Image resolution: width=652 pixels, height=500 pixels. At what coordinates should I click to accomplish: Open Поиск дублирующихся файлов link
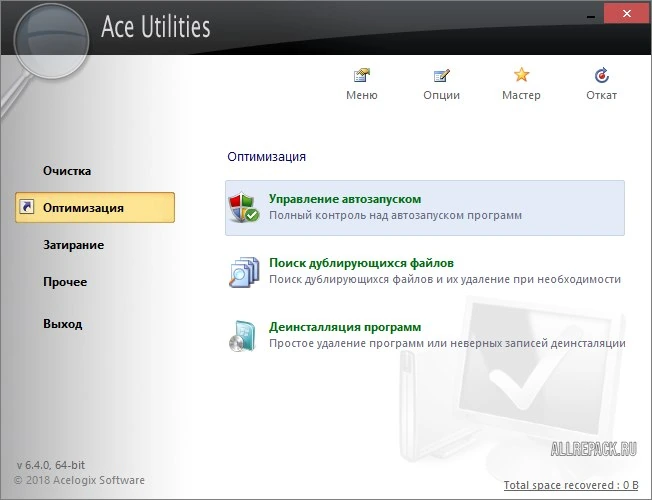[x=361, y=263]
